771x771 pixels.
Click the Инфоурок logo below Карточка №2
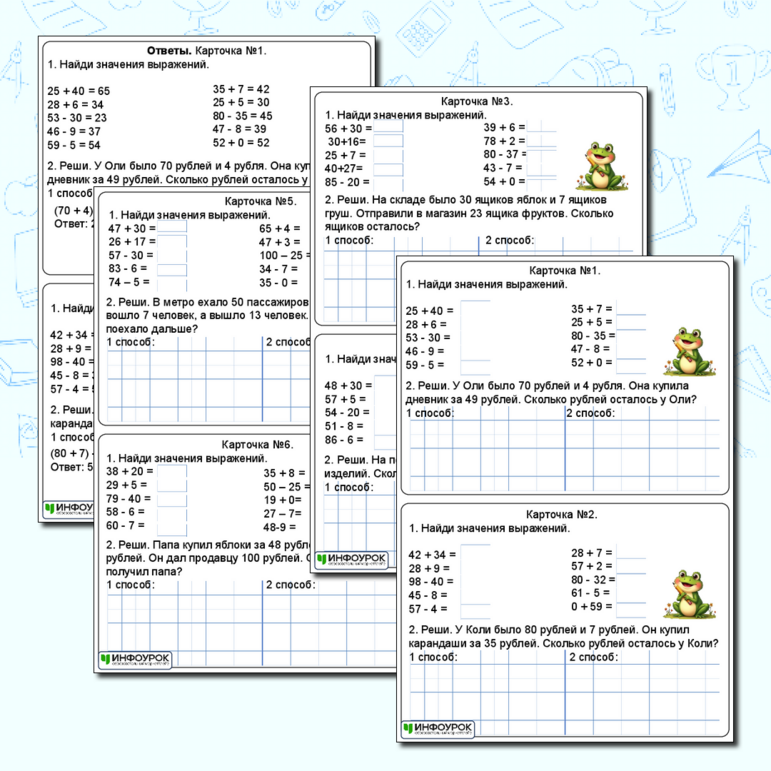pyautogui.click(x=438, y=729)
